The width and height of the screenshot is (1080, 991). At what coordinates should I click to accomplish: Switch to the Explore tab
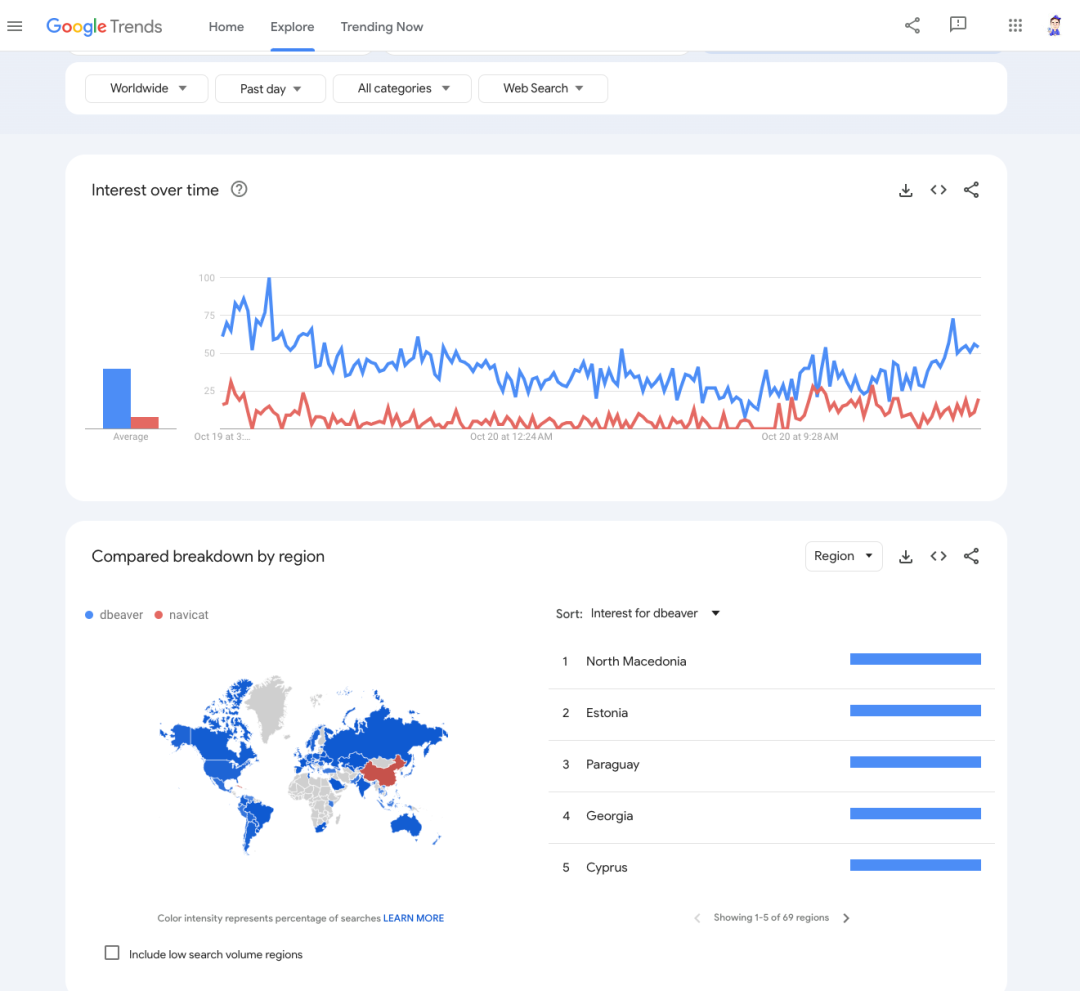(x=292, y=27)
